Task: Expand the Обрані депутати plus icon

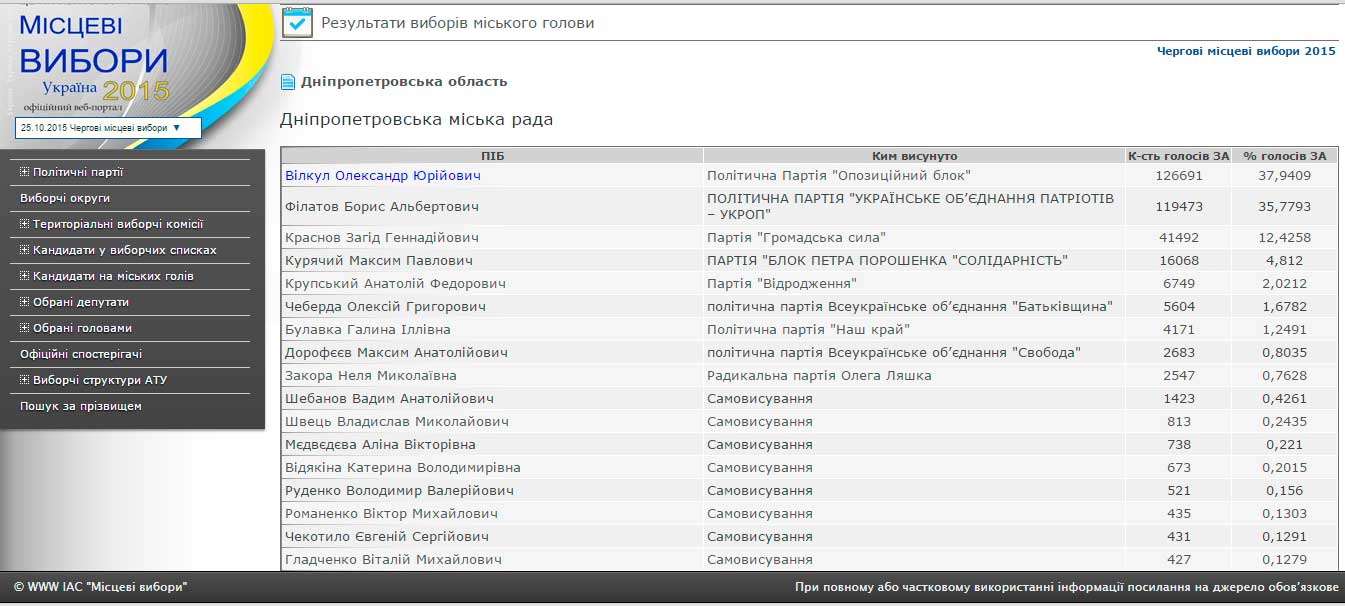Action: click(25, 302)
